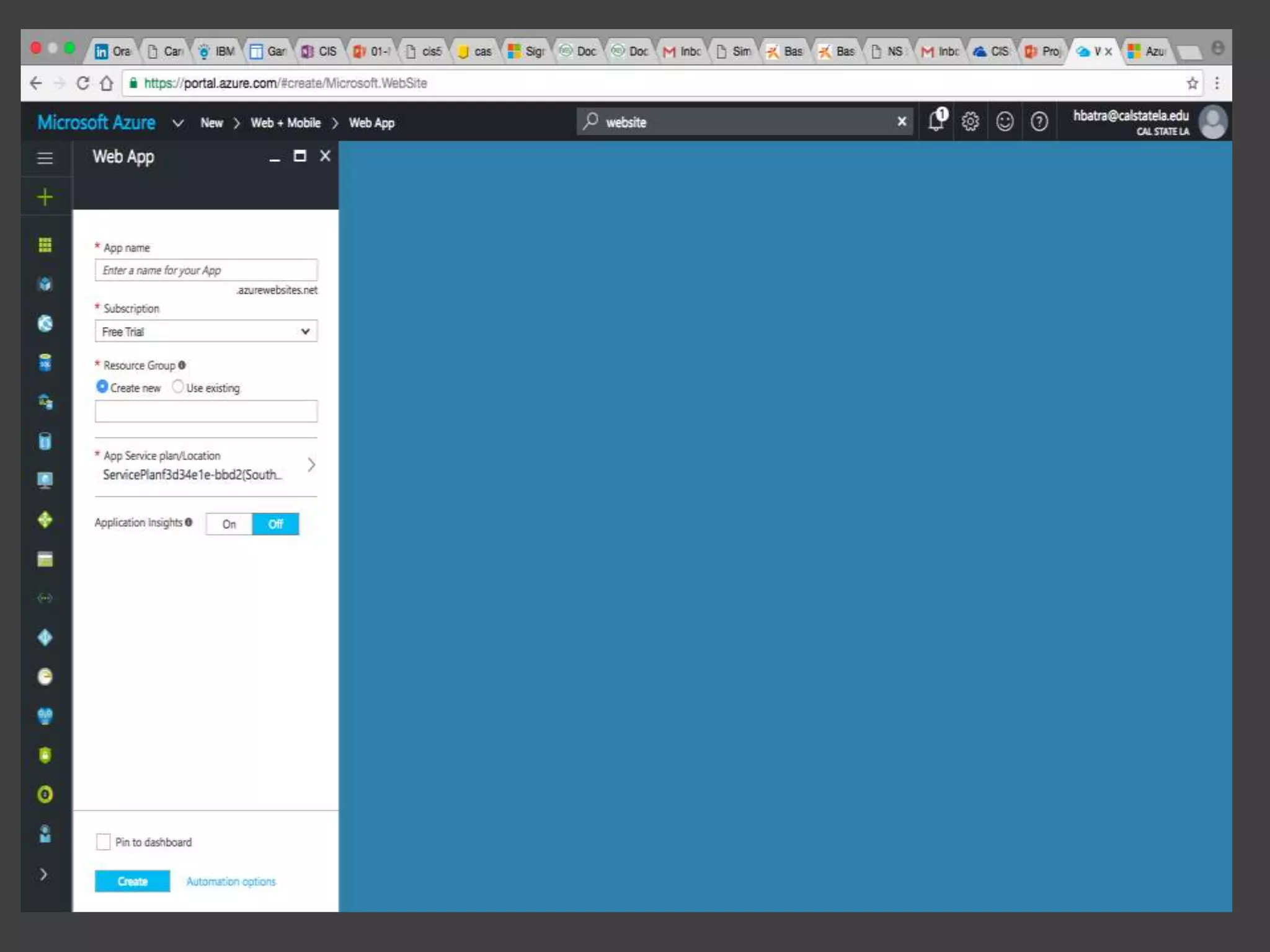Check the Pin to dashboard checkbox
1270x952 pixels.
[x=103, y=842]
